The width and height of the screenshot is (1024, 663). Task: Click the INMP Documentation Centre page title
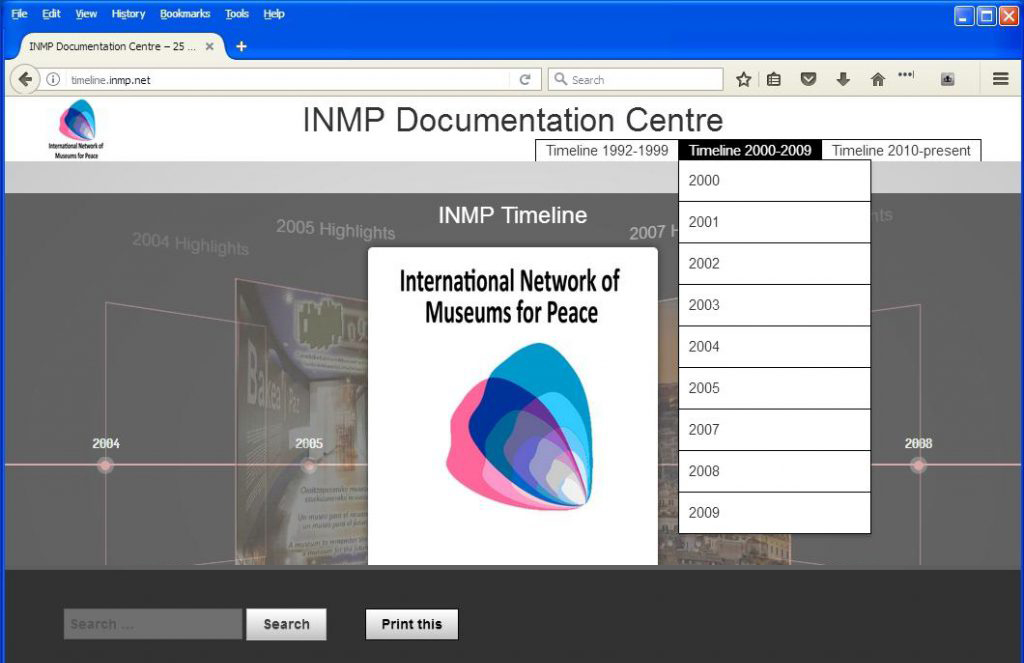513,120
